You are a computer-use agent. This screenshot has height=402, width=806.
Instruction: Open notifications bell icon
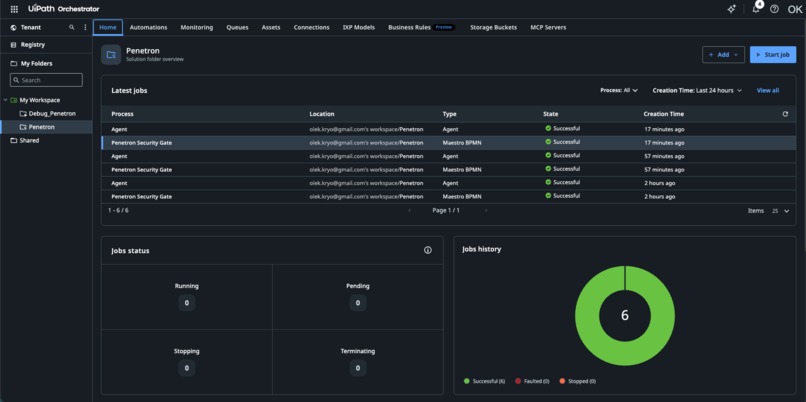756,9
